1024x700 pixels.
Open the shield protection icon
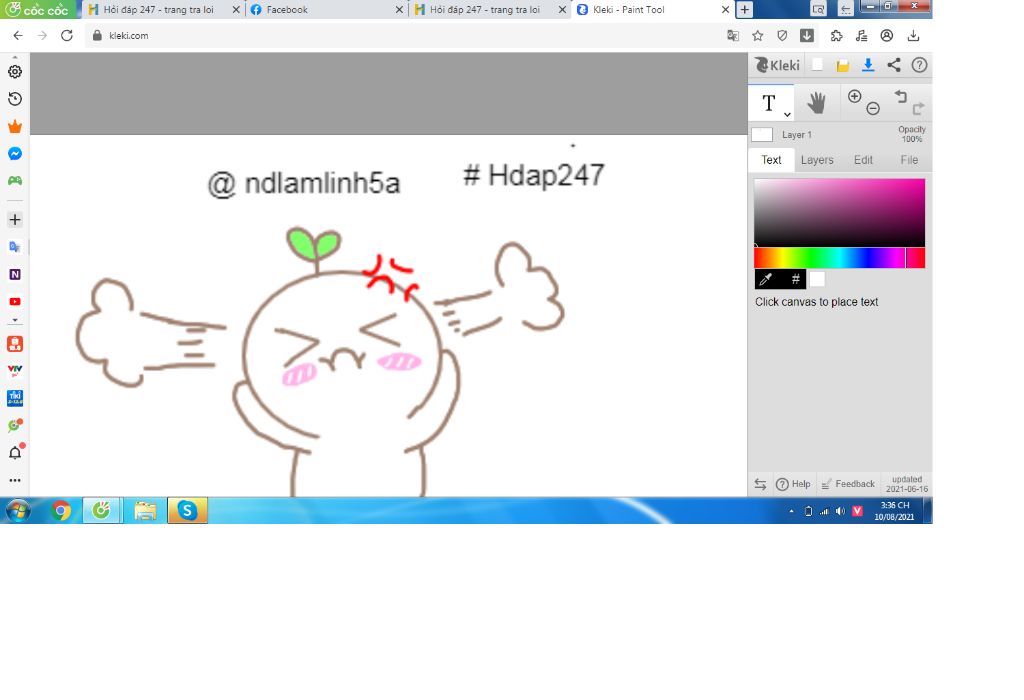782,35
